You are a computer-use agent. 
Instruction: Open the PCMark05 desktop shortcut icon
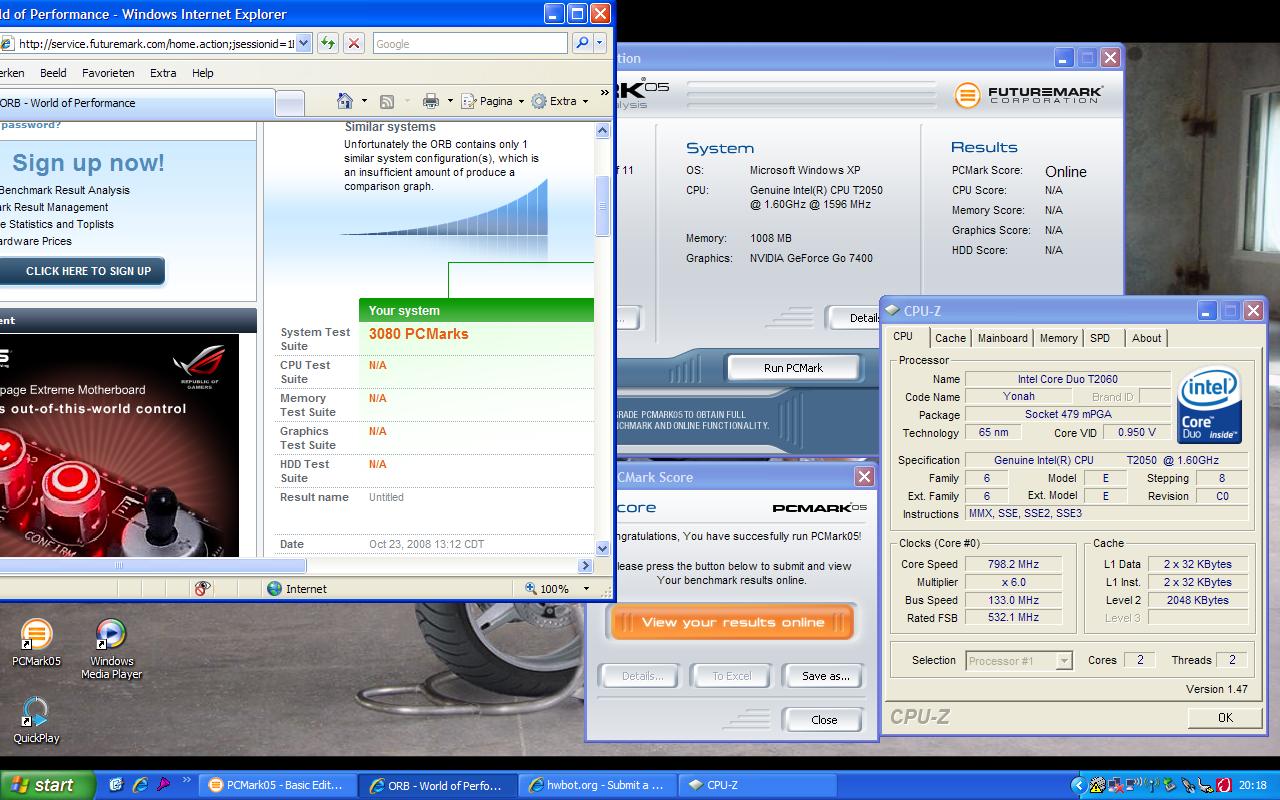coord(36,634)
